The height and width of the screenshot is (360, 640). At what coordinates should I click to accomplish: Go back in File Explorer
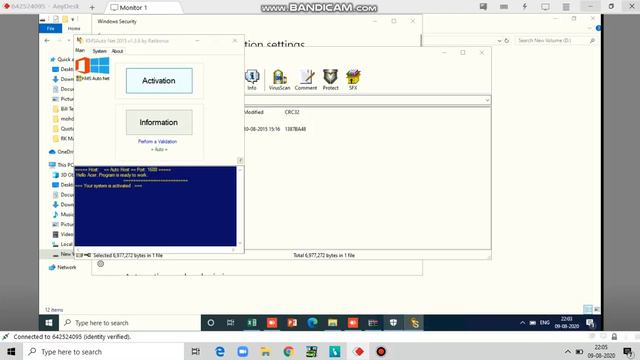pos(47,40)
